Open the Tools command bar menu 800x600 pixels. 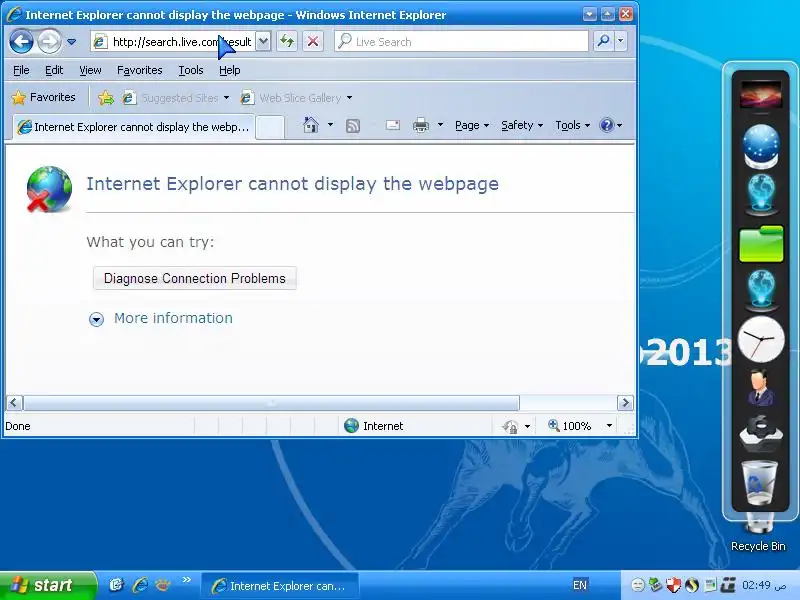[x=572, y=125]
